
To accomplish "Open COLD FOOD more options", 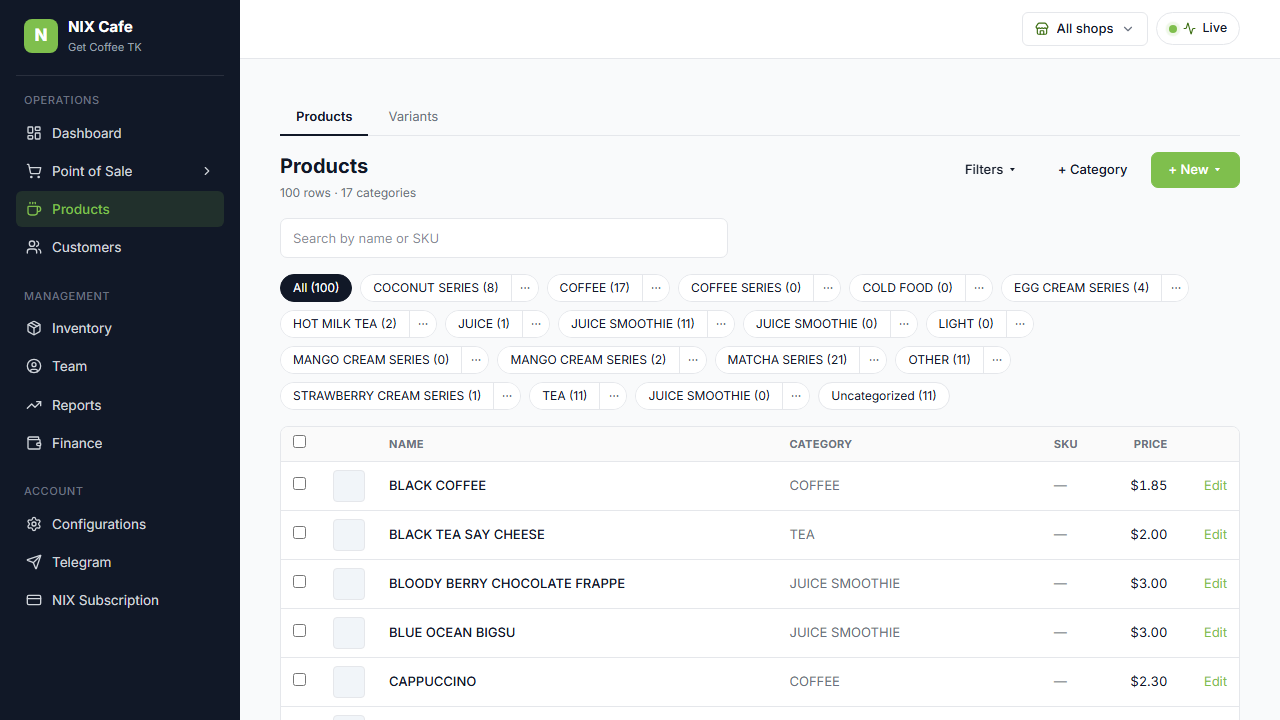I will click(979, 288).
